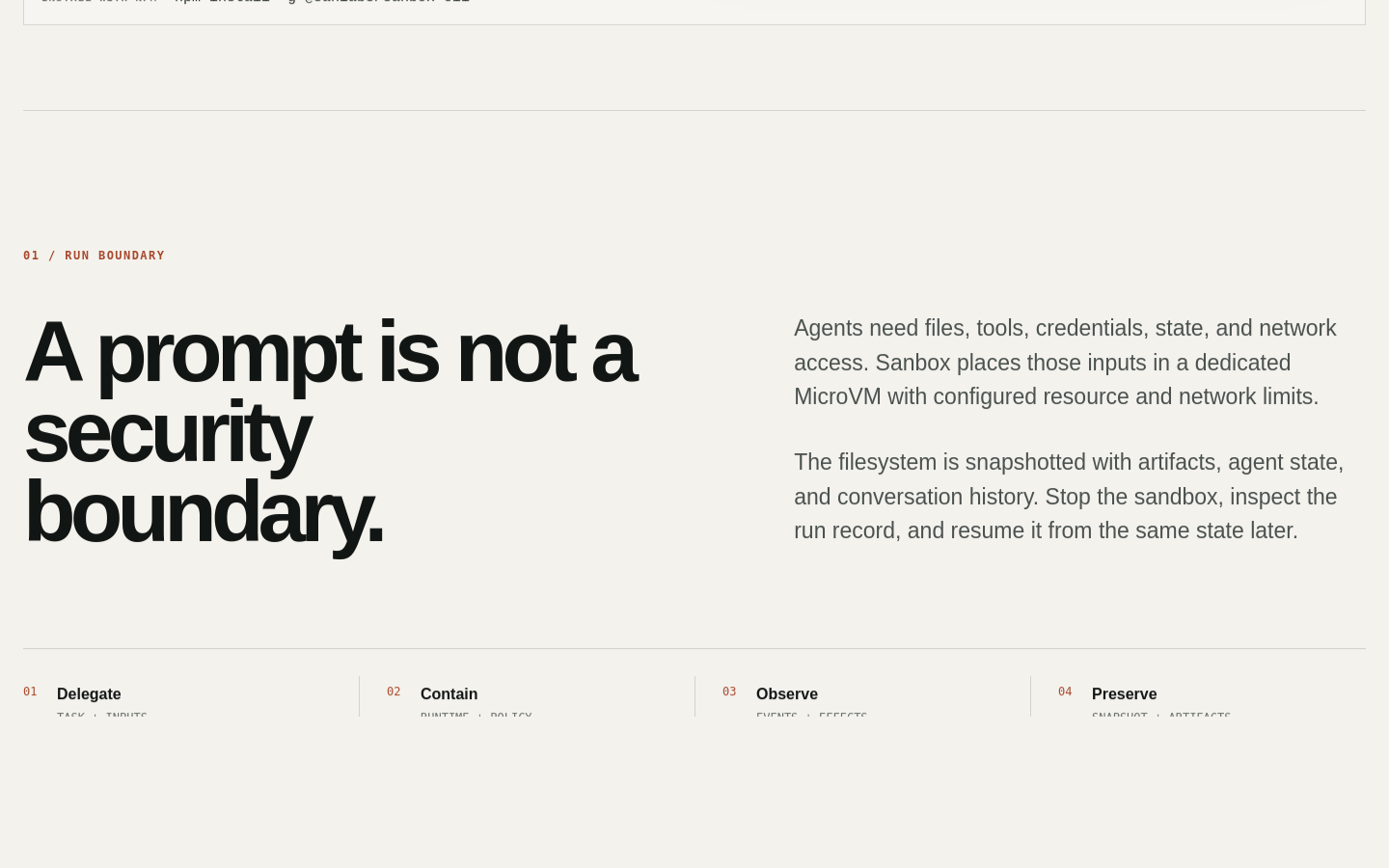1389x868 pixels.
Task: Click the paragraph starting 'Agents need files'
Action: (1065, 363)
